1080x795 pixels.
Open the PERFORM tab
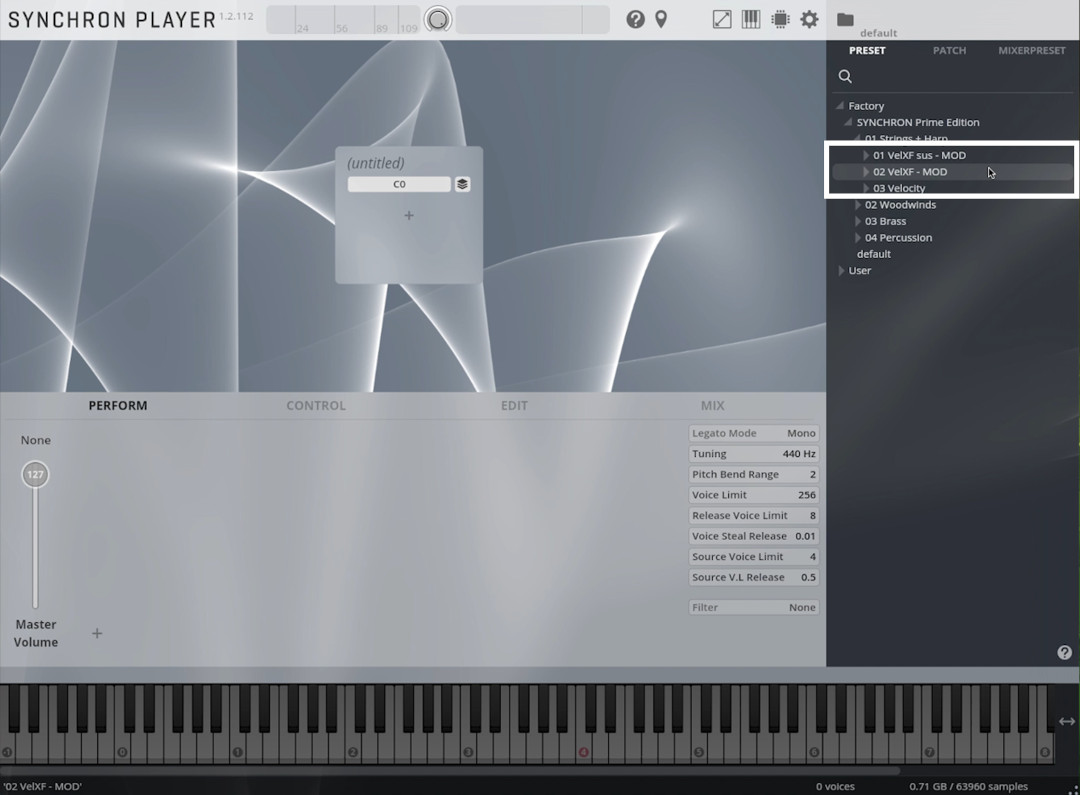[118, 406]
